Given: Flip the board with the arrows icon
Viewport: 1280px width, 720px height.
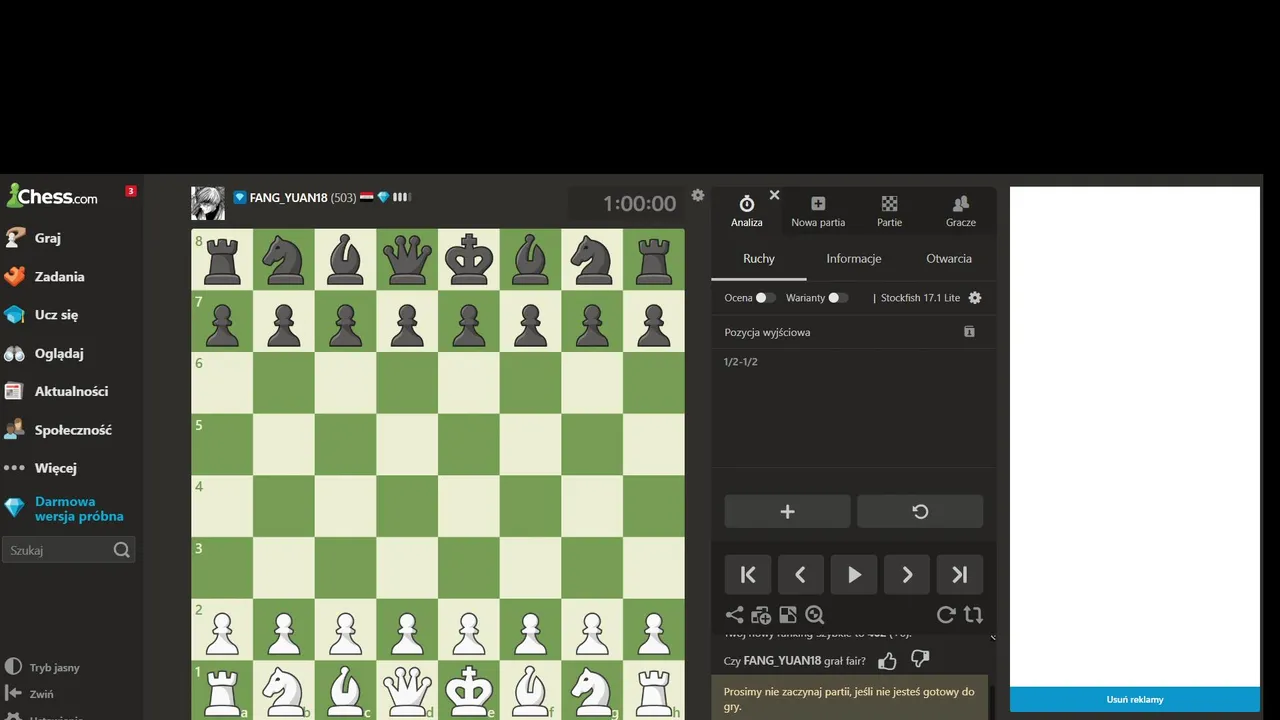Looking at the screenshot, I should (973, 615).
